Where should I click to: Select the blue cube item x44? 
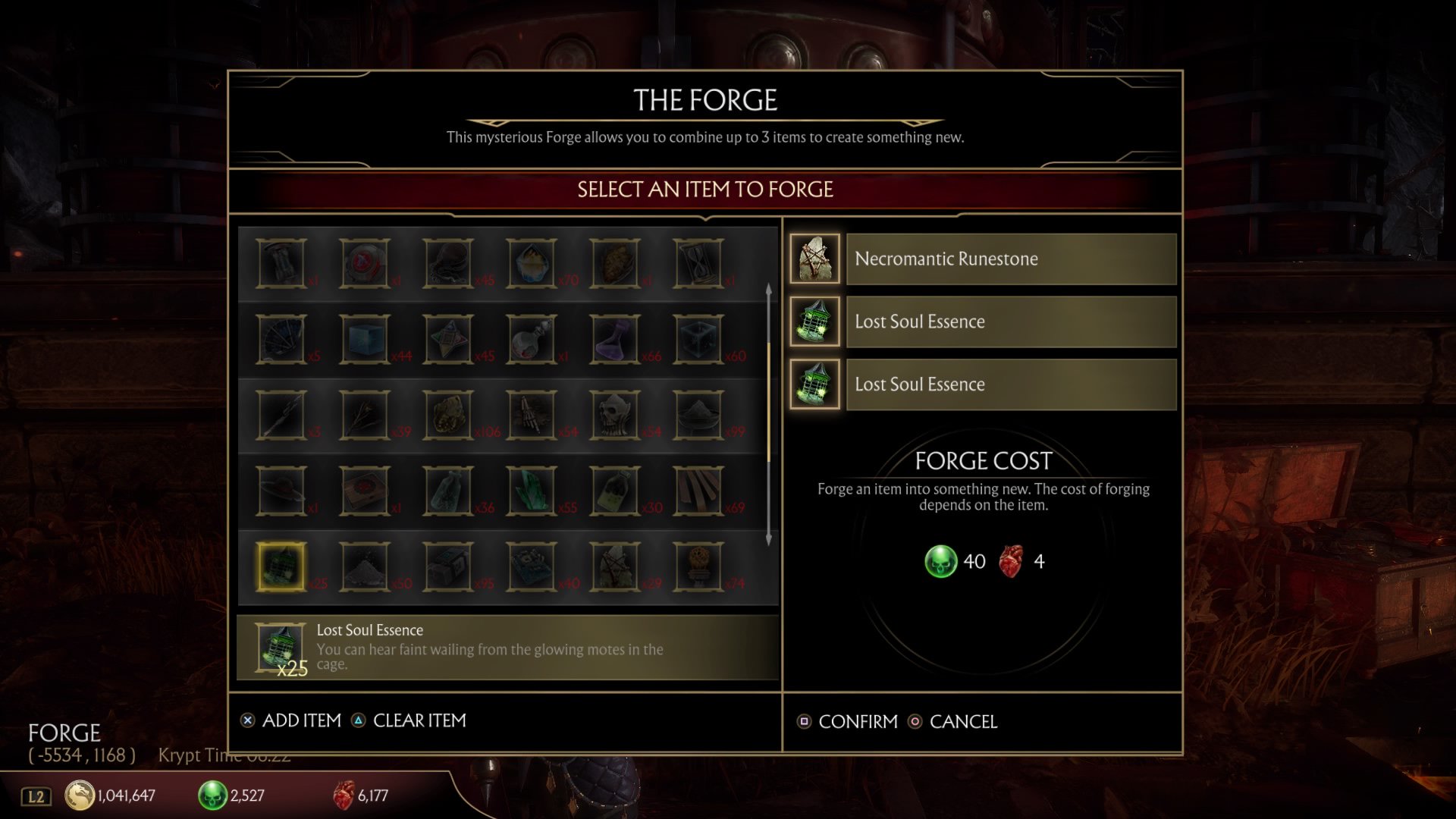coord(365,339)
